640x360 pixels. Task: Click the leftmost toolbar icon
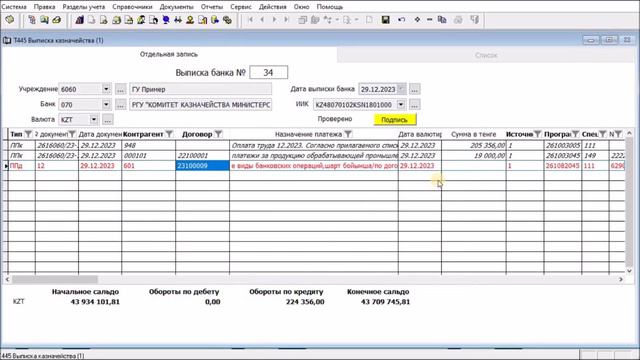pyautogui.click(x=10, y=20)
